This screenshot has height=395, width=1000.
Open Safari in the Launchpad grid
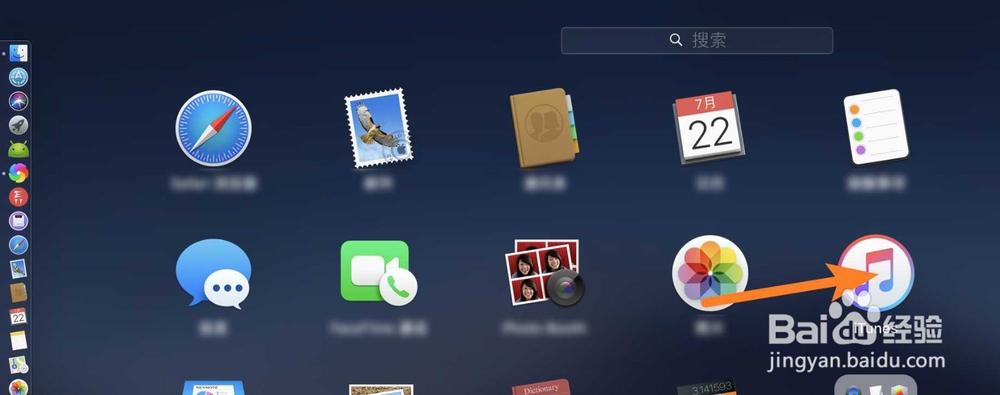(213, 128)
